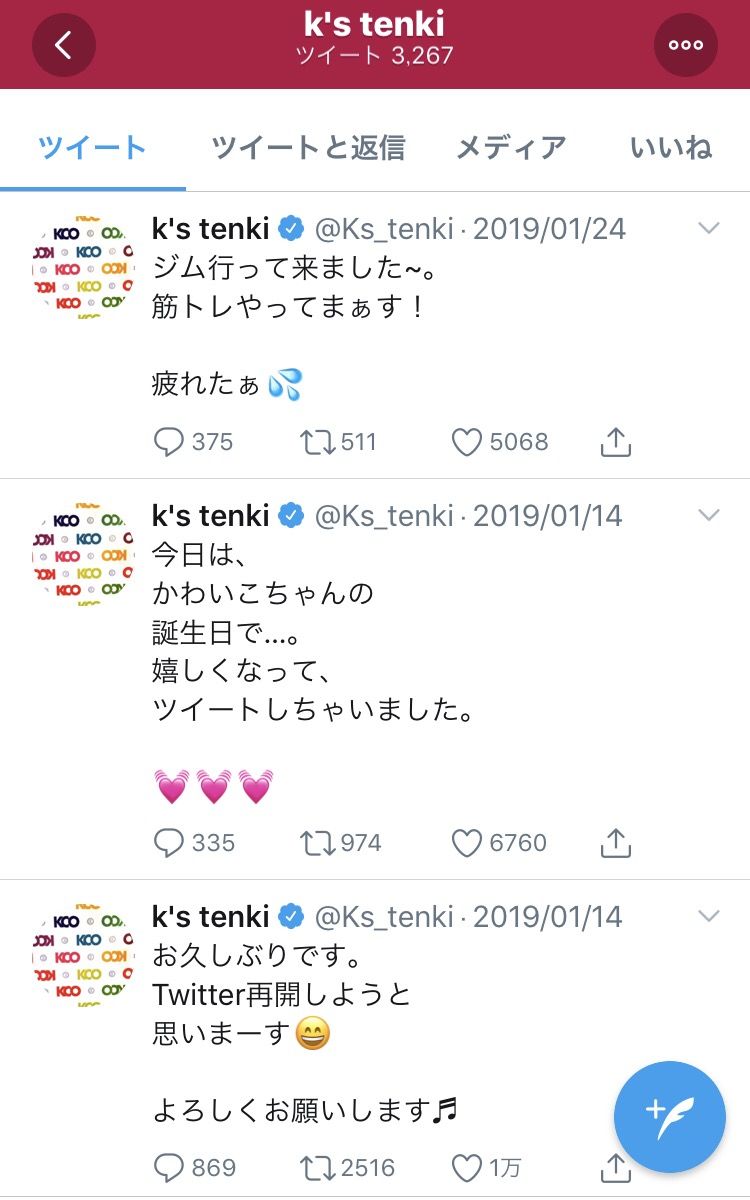The width and height of the screenshot is (750, 1200).
Task: Reply to the gym tweet (375 replies)
Action: [x=171, y=442]
